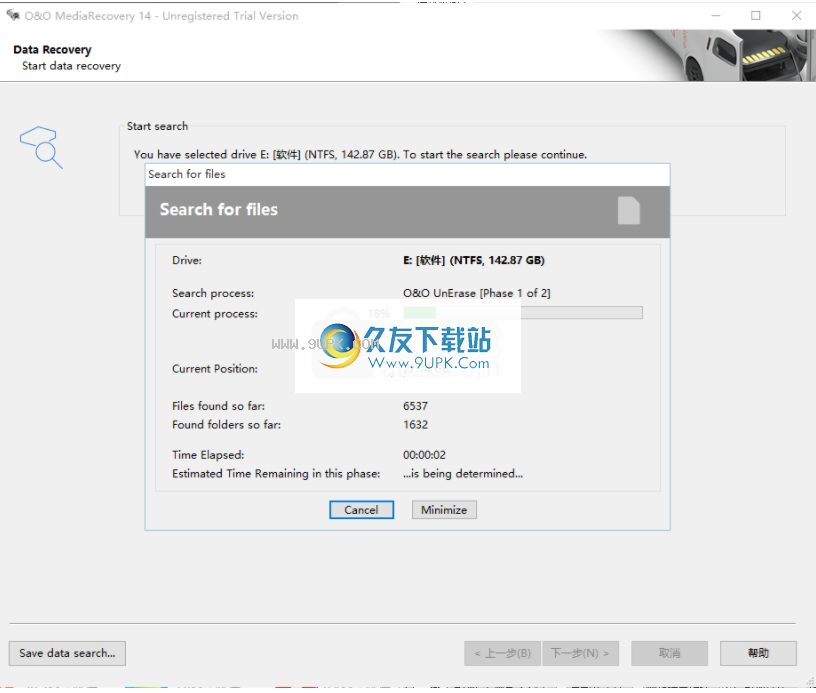Click the 'Search process:' label
816x693 pixels.
pyautogui.click(x=213, y=293)
